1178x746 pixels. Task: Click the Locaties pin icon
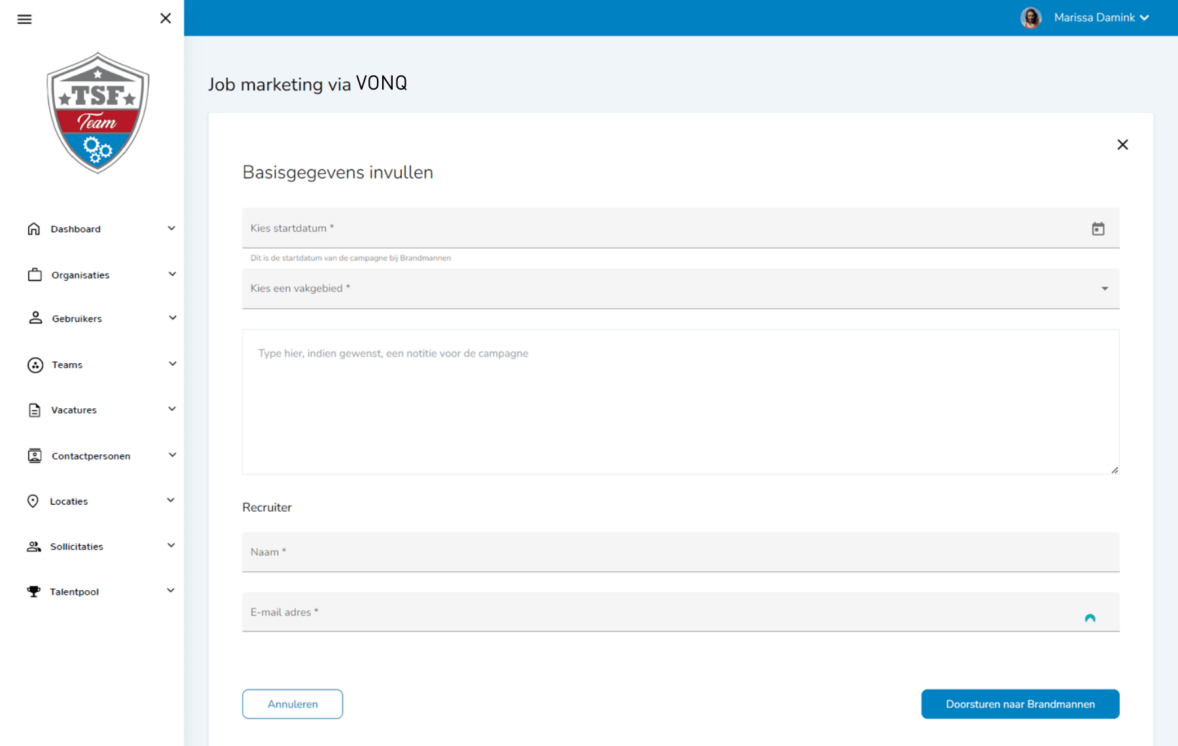click(x=31, y=500)
